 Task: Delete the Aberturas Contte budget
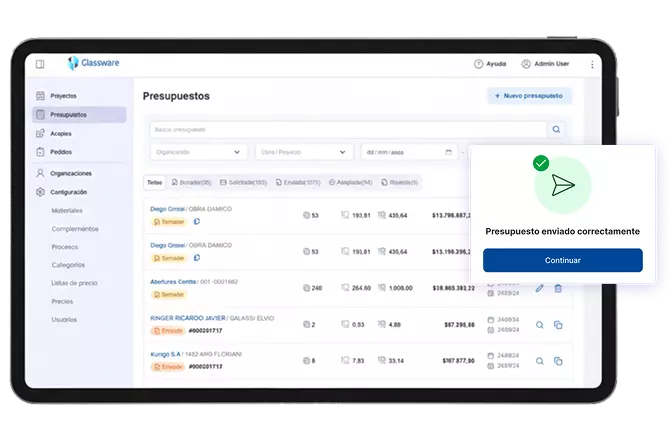(558, 288)
